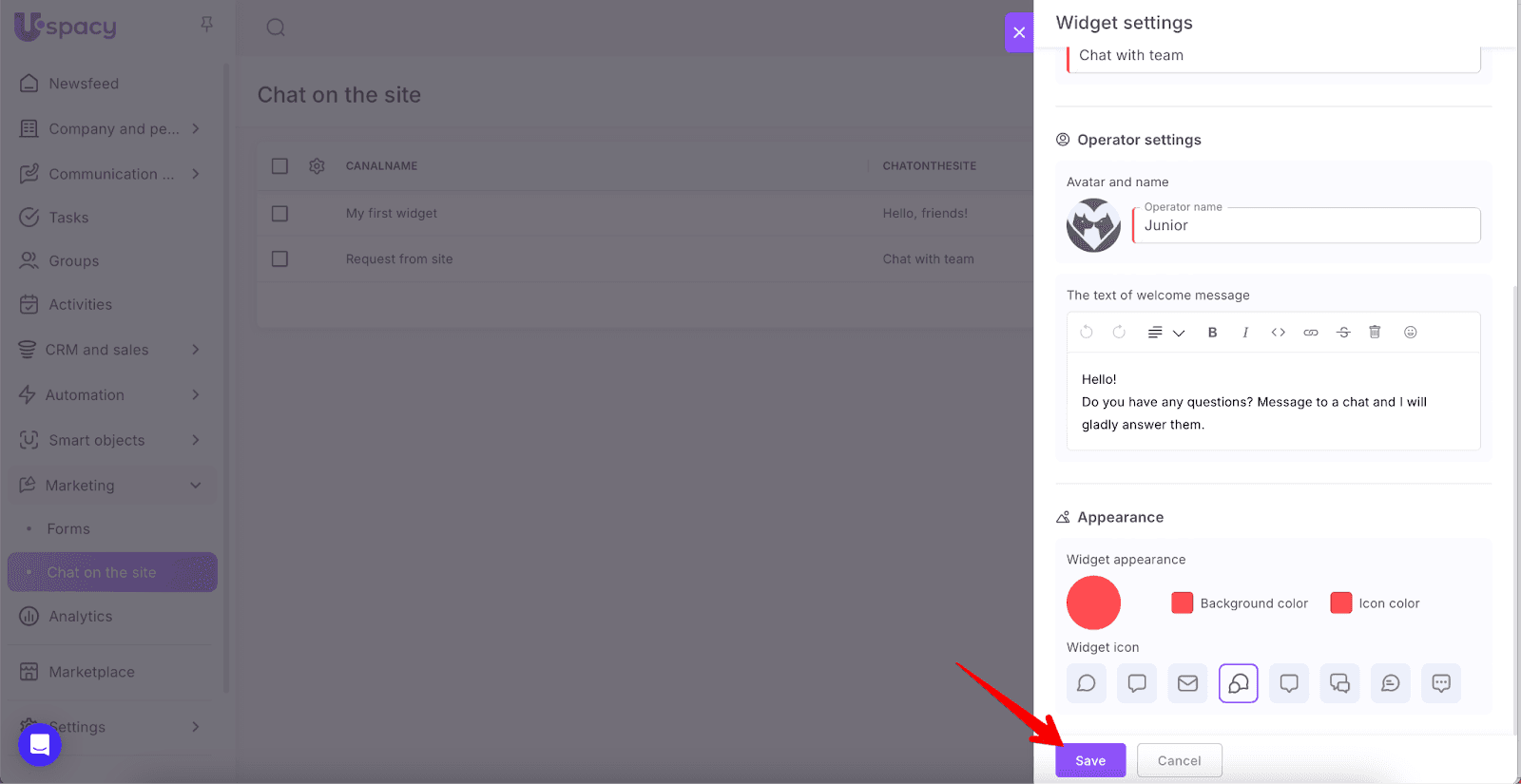
Task: Apply italic formatting in the editor
Action: click(1245, 333)
